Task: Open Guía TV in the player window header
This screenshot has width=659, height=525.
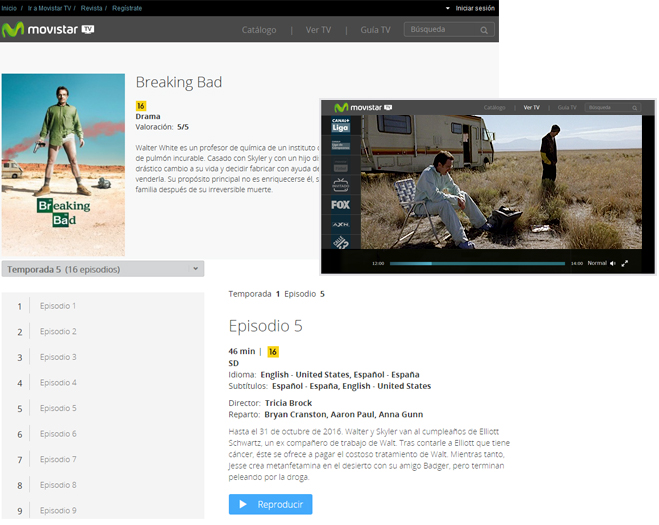Action: click(x=567, y=108)
